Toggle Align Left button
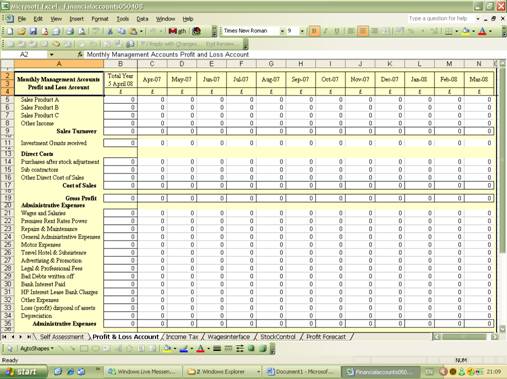This screenshot has width=507, height=379. coord(351,31)
